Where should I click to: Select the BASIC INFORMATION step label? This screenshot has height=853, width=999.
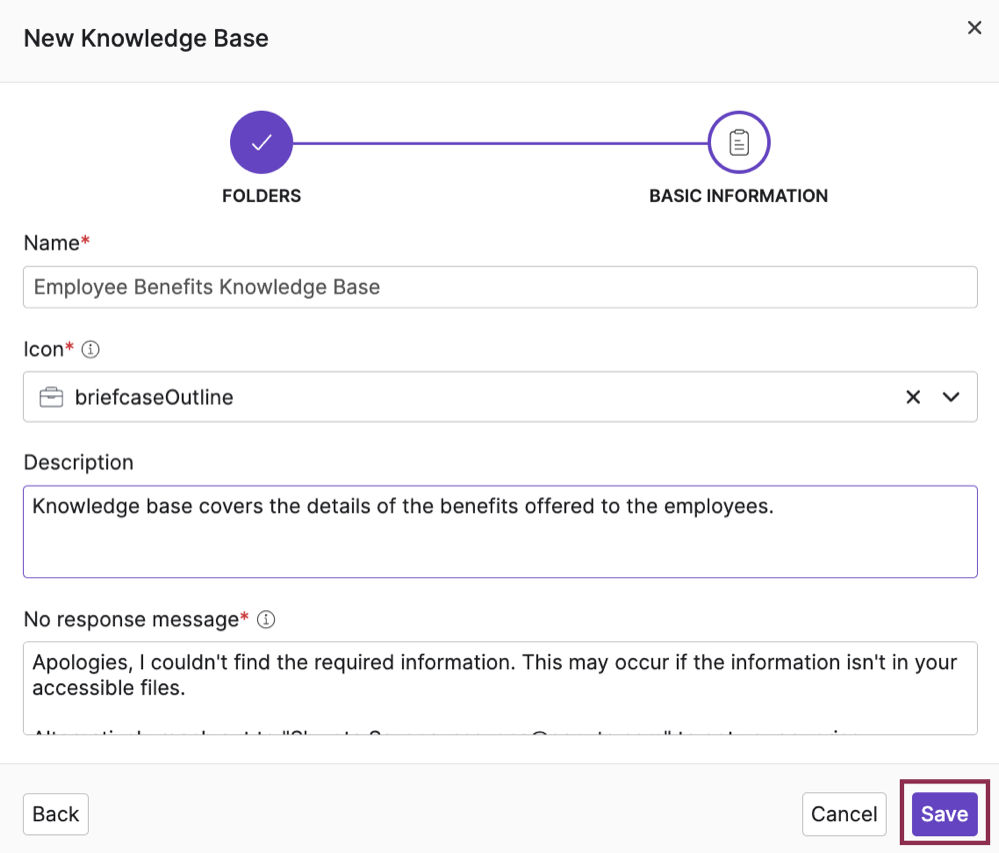[x=738, y=196]
